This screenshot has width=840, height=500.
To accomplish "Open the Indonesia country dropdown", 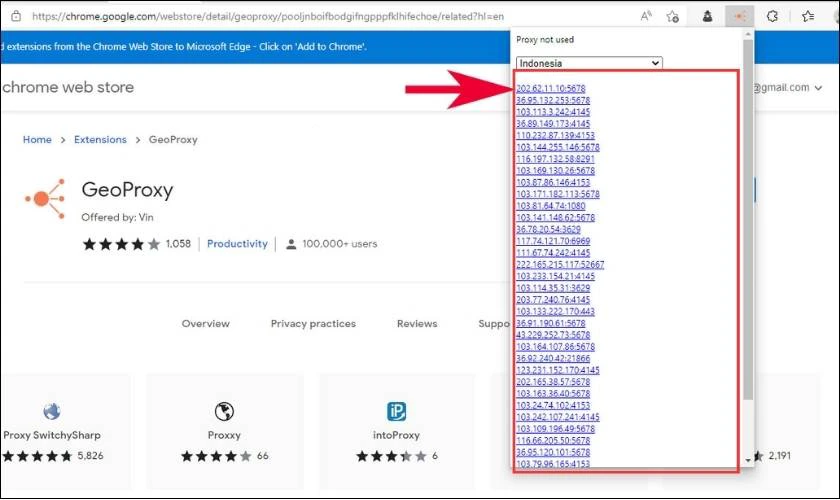I will (589, 63).
